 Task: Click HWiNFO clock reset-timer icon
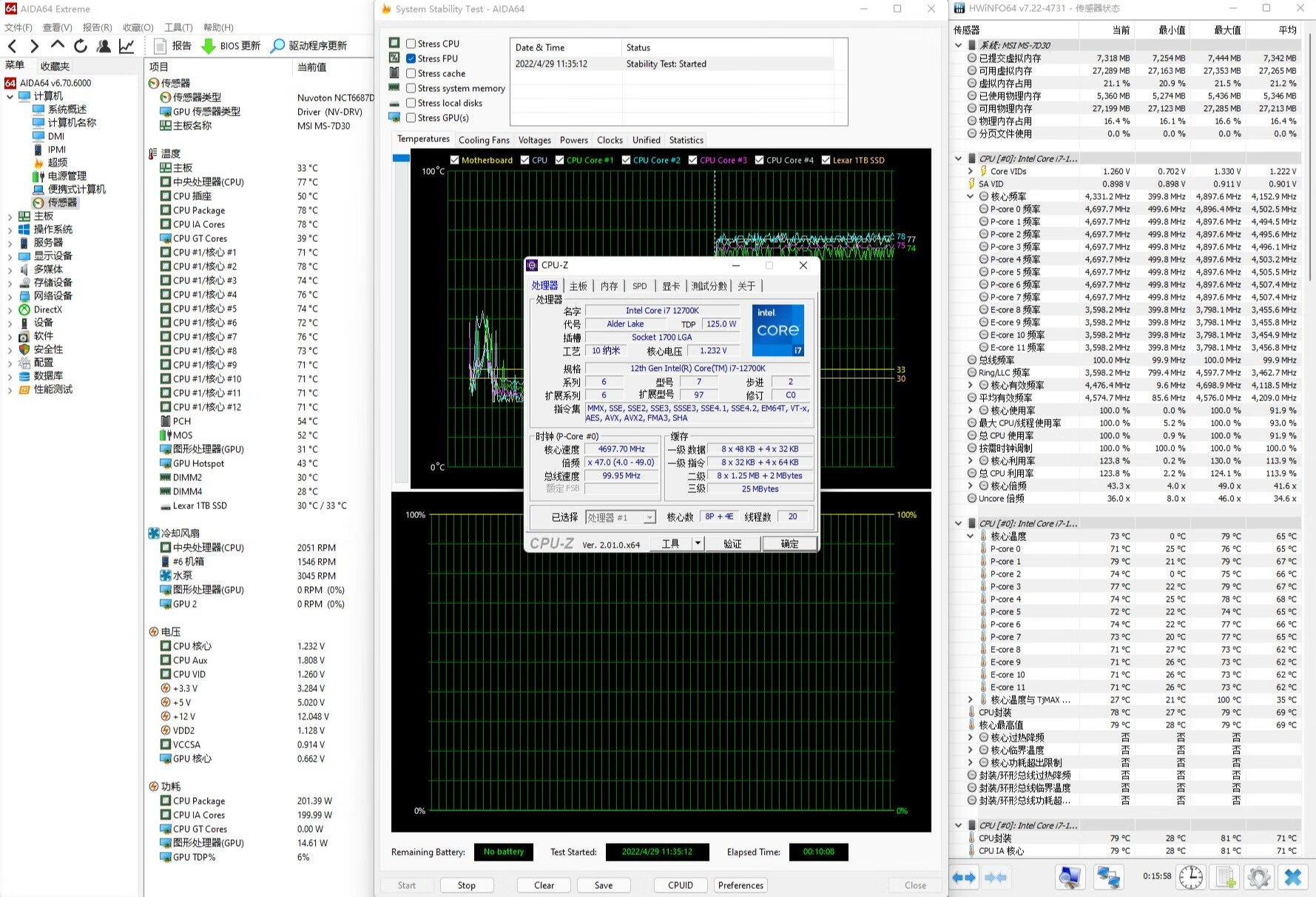click(1190, 877)
